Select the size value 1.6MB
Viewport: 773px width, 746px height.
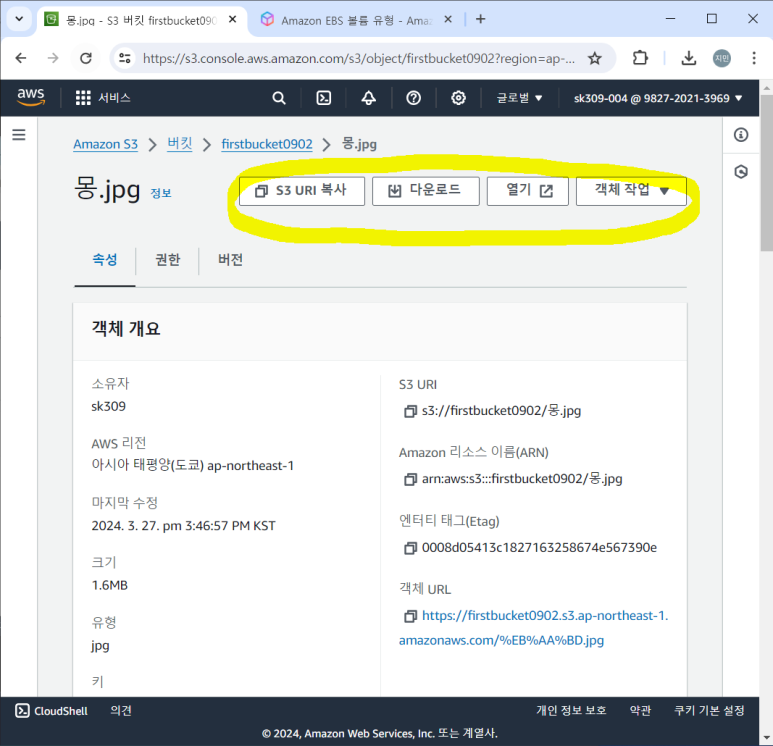(109, 586)
